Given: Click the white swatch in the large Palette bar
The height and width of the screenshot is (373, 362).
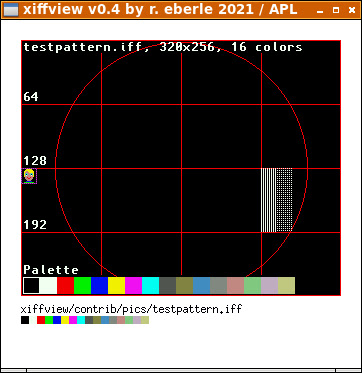Looking at the screenshot, I should click(x=48, y=286).
